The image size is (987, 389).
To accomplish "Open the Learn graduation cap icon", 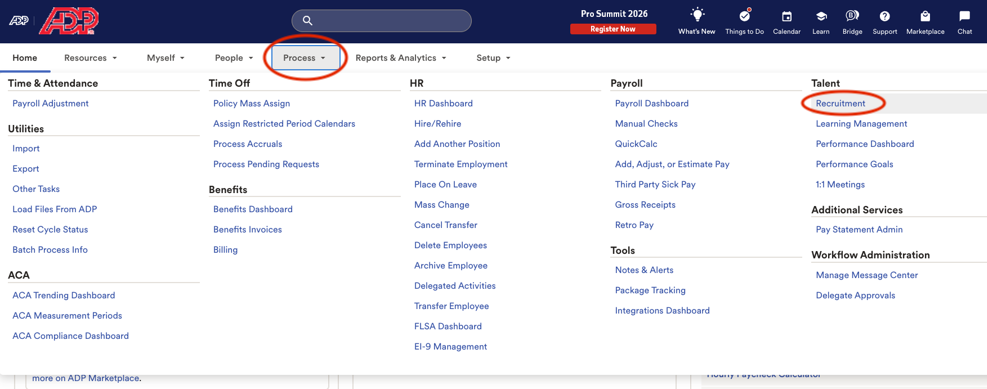I will pos(821,16).
